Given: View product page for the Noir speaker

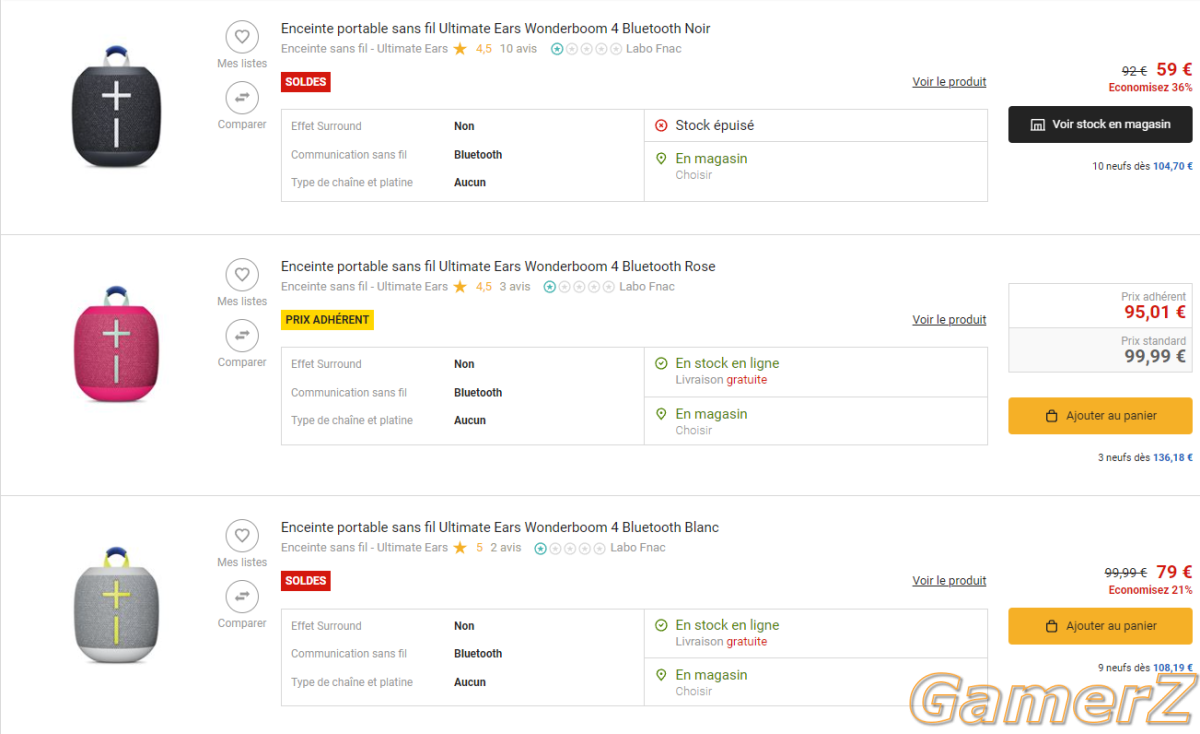Looking at the screenshot, I should [x=949, y=82].
